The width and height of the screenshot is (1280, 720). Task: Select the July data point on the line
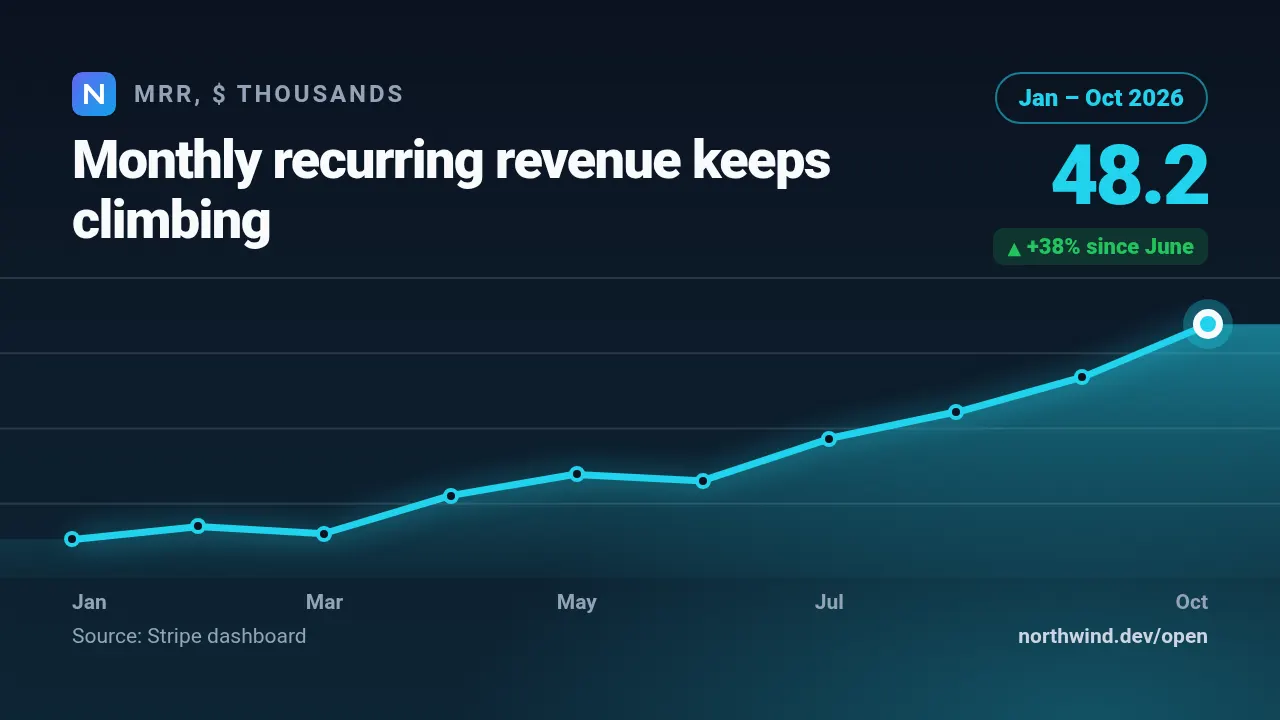point(829,438)
